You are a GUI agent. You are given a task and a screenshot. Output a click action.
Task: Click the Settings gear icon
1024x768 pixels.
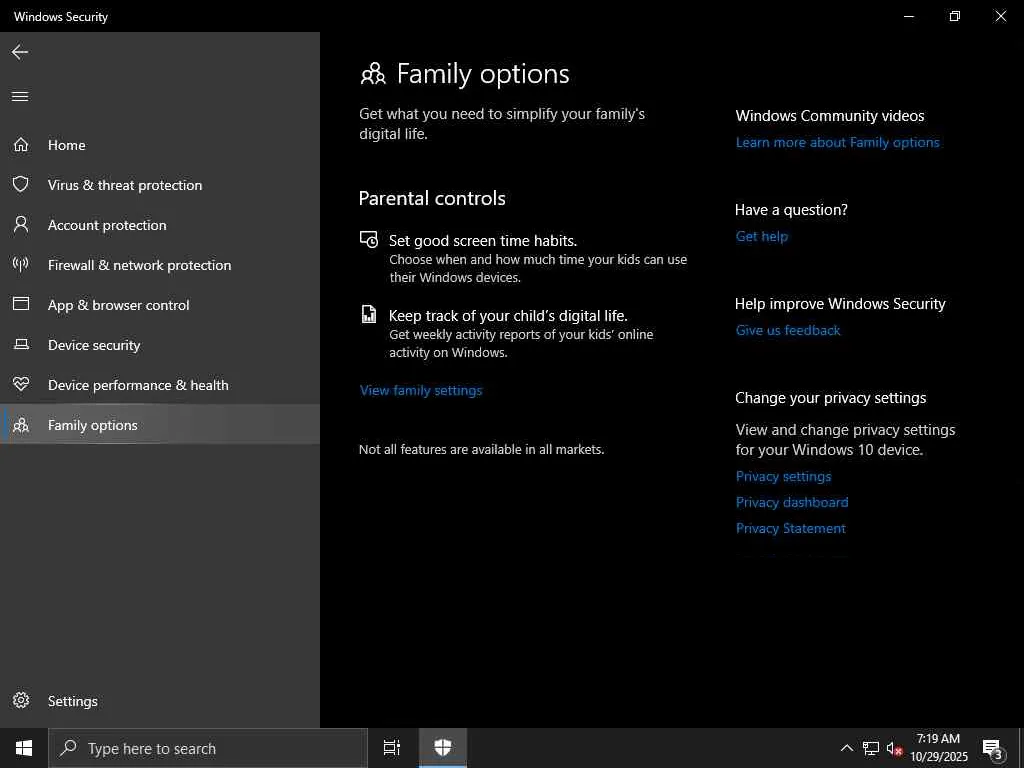point(21,700)
